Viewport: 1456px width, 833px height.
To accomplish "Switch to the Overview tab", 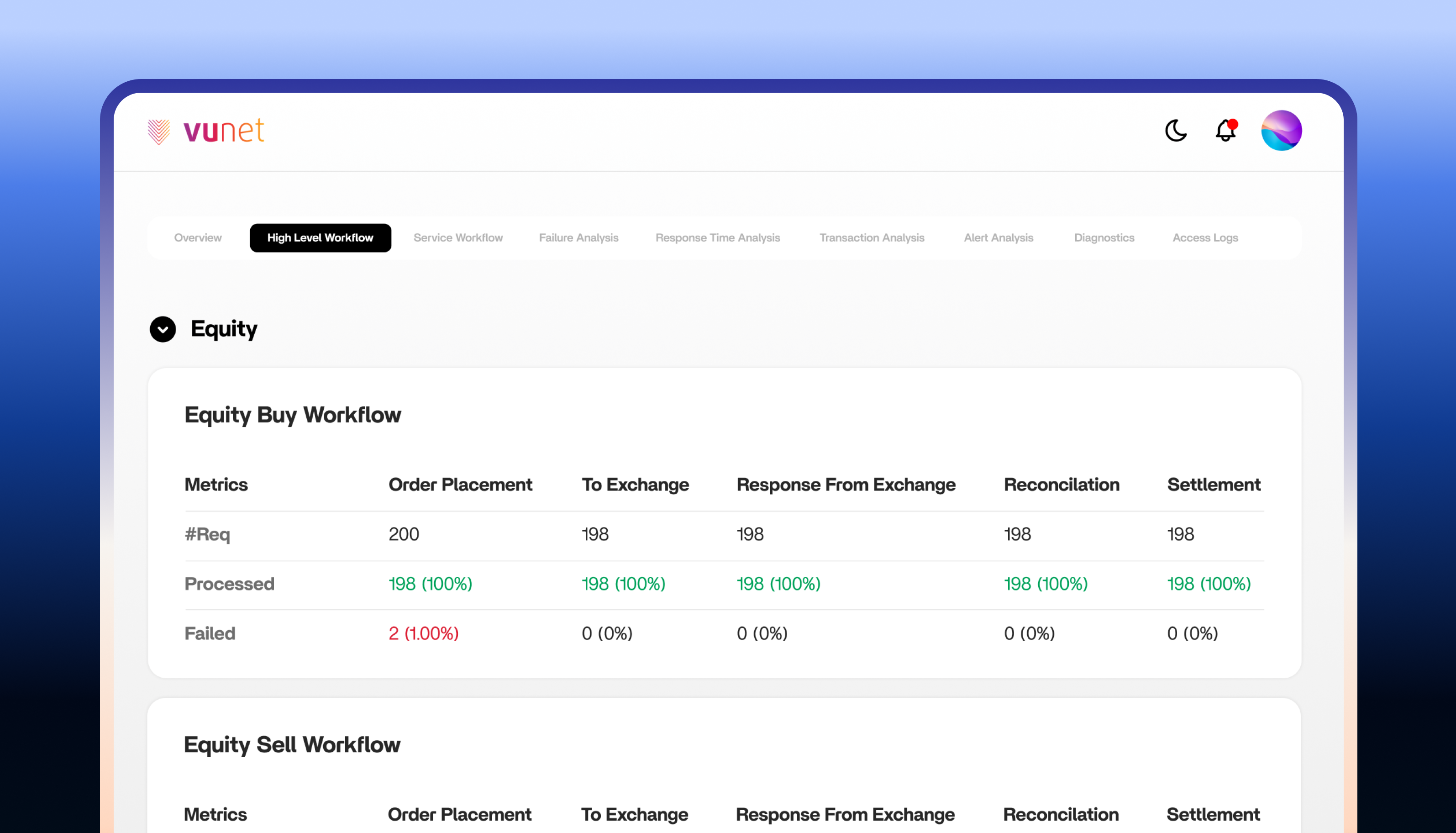I will pos(198,238).
